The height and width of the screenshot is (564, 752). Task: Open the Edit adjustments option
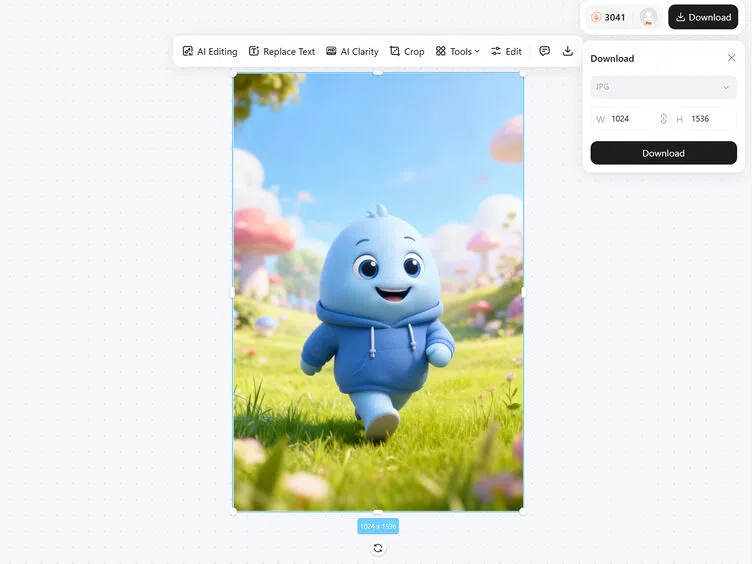click(506, 51)
